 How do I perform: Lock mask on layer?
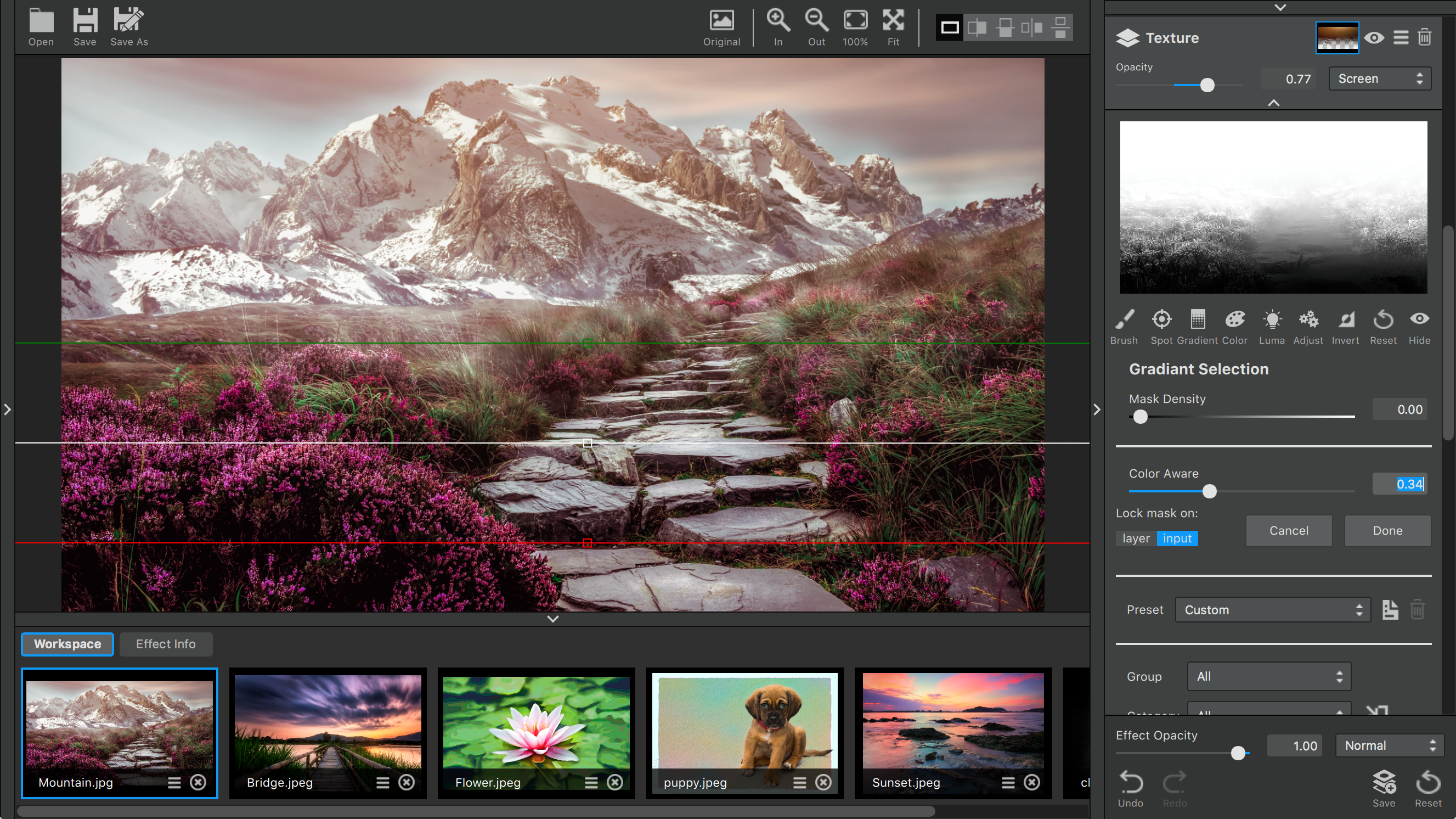(x=1136, y=538)
